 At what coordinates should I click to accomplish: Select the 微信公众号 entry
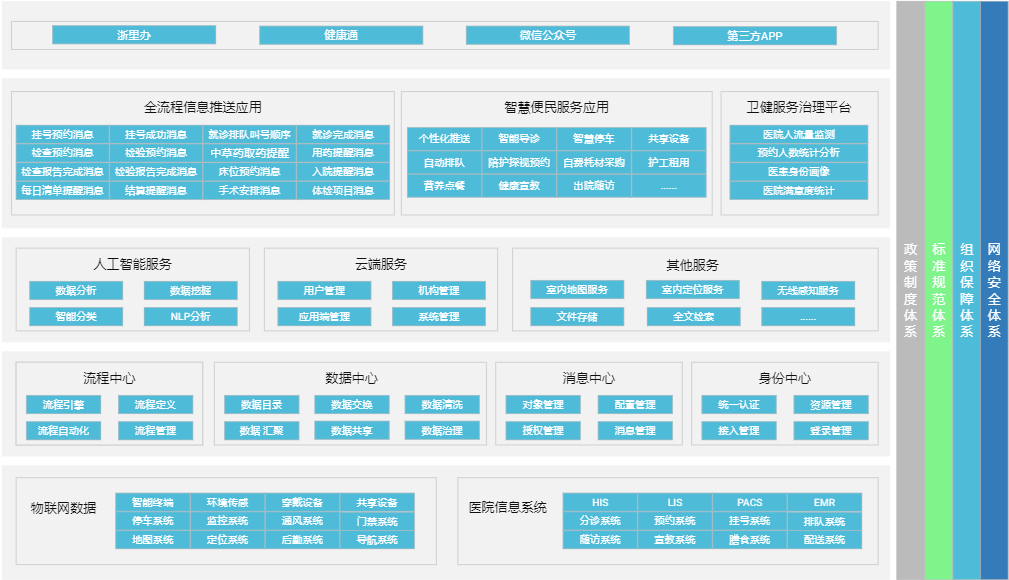coord(547,35)
